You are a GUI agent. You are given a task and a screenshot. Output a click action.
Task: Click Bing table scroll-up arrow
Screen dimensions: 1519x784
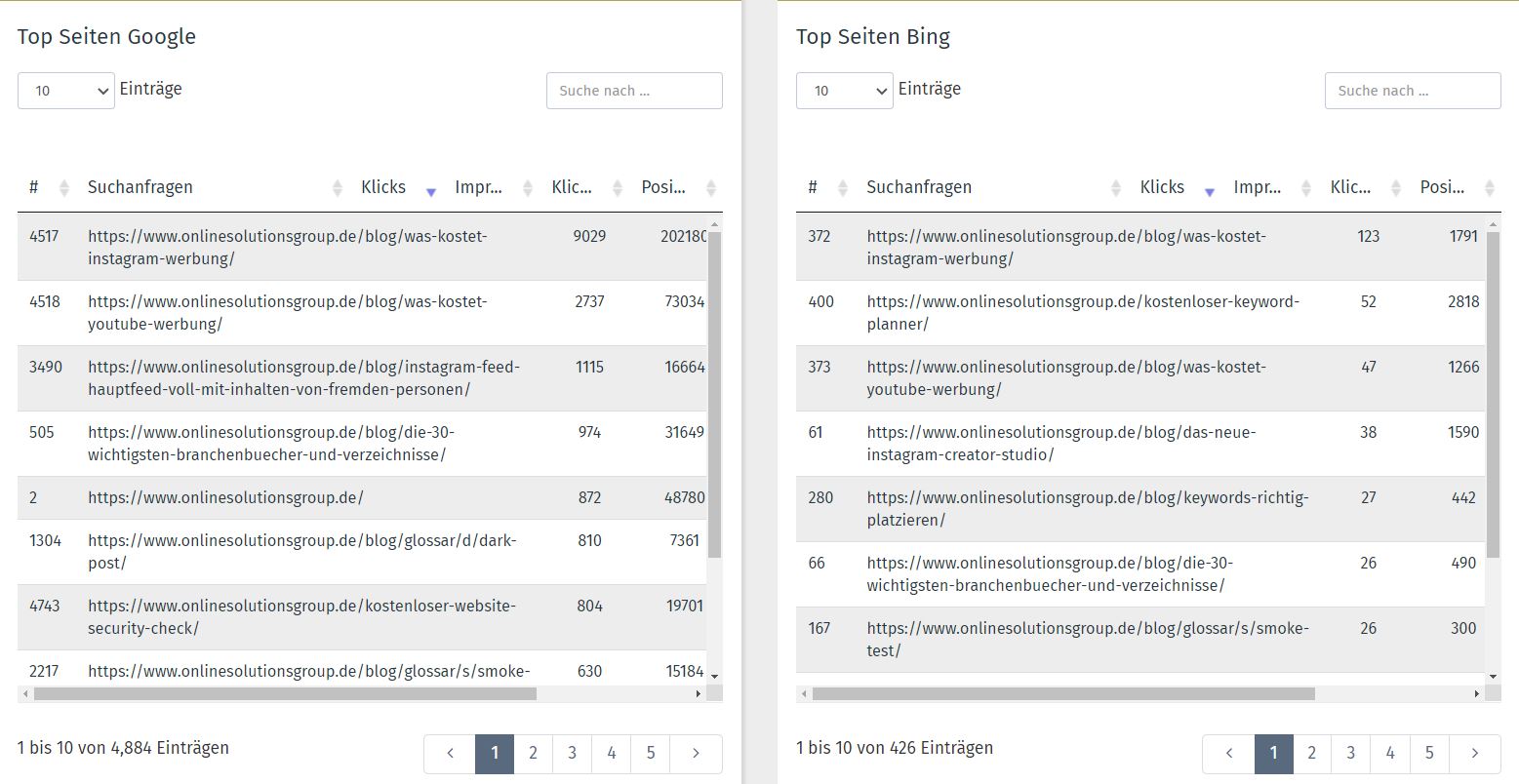[x=1493, y=224]
